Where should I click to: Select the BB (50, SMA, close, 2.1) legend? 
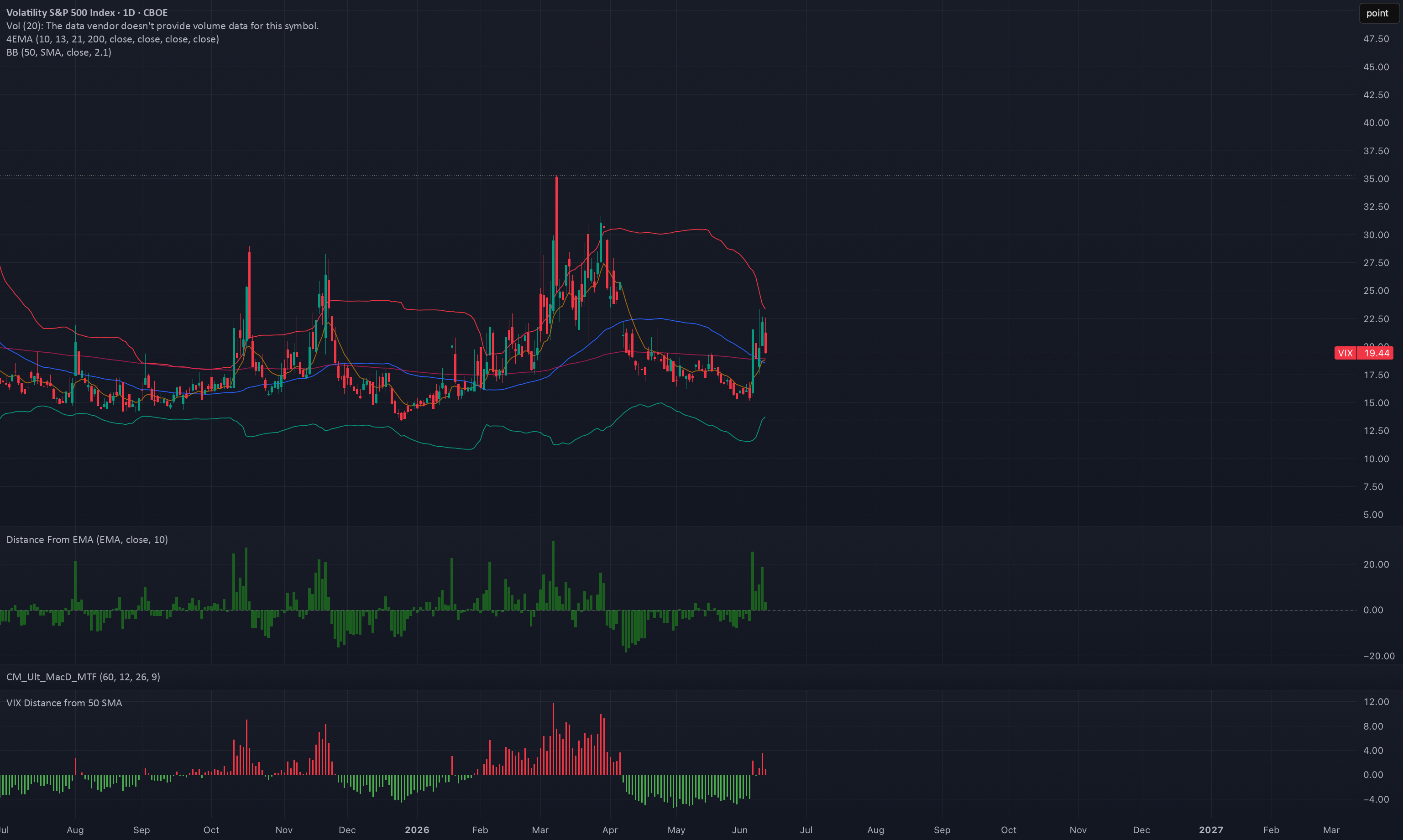tap(59, 52)
